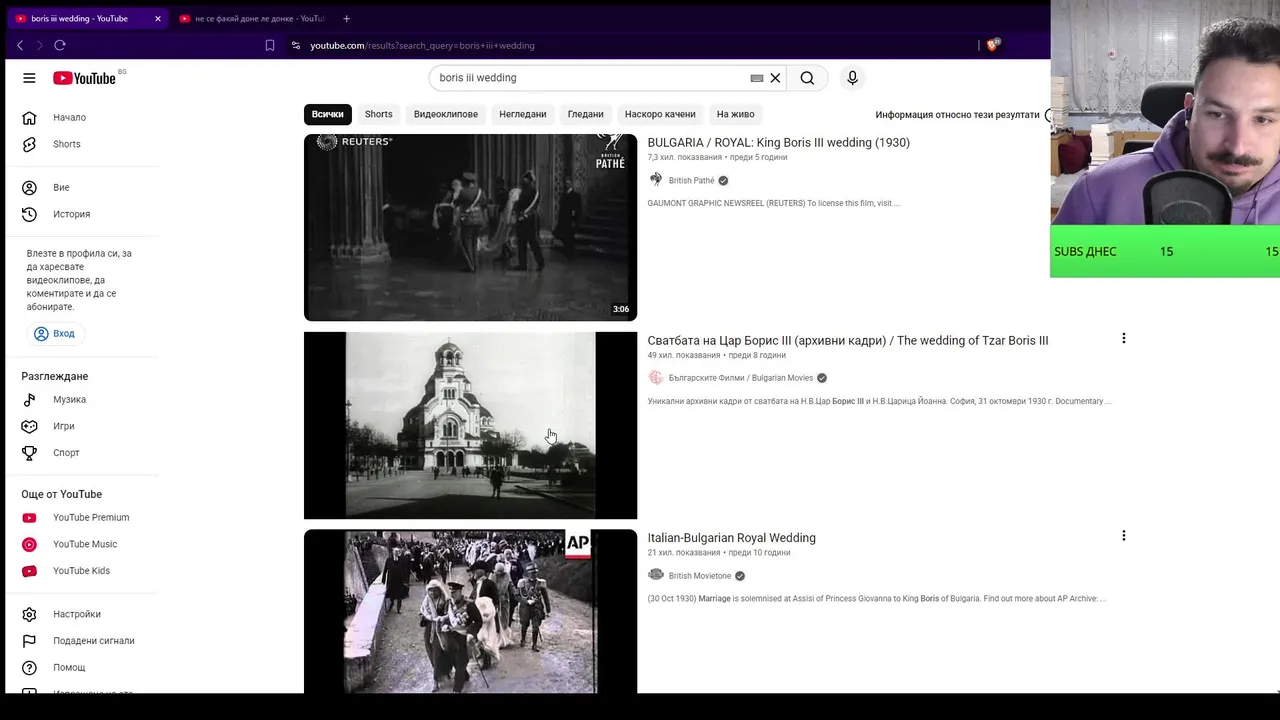Play the King Boris III wedding (1930) thumbnail

pyautogui.click(x=470, y=227)
